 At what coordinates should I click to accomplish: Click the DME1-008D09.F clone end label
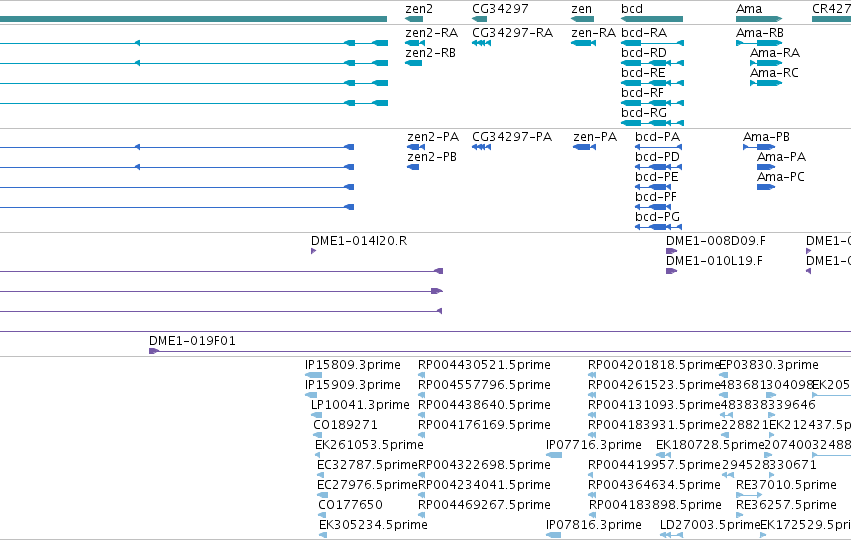click(716, 241)
